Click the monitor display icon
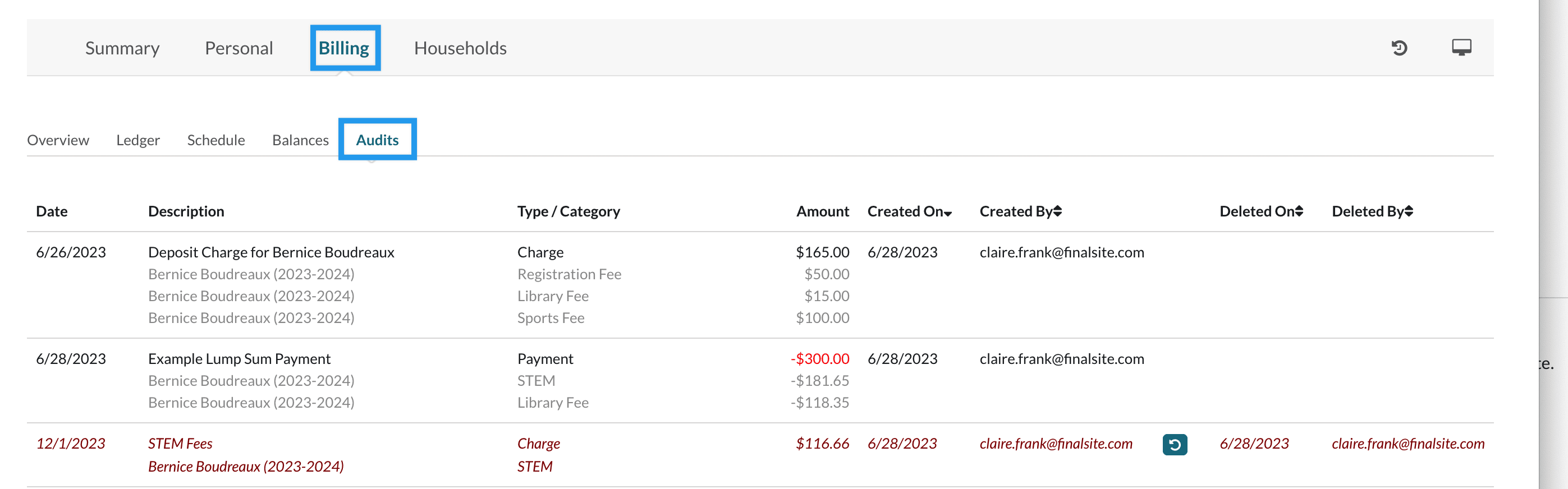This screenshot has width=1568, height=489. click(1461, 48)
